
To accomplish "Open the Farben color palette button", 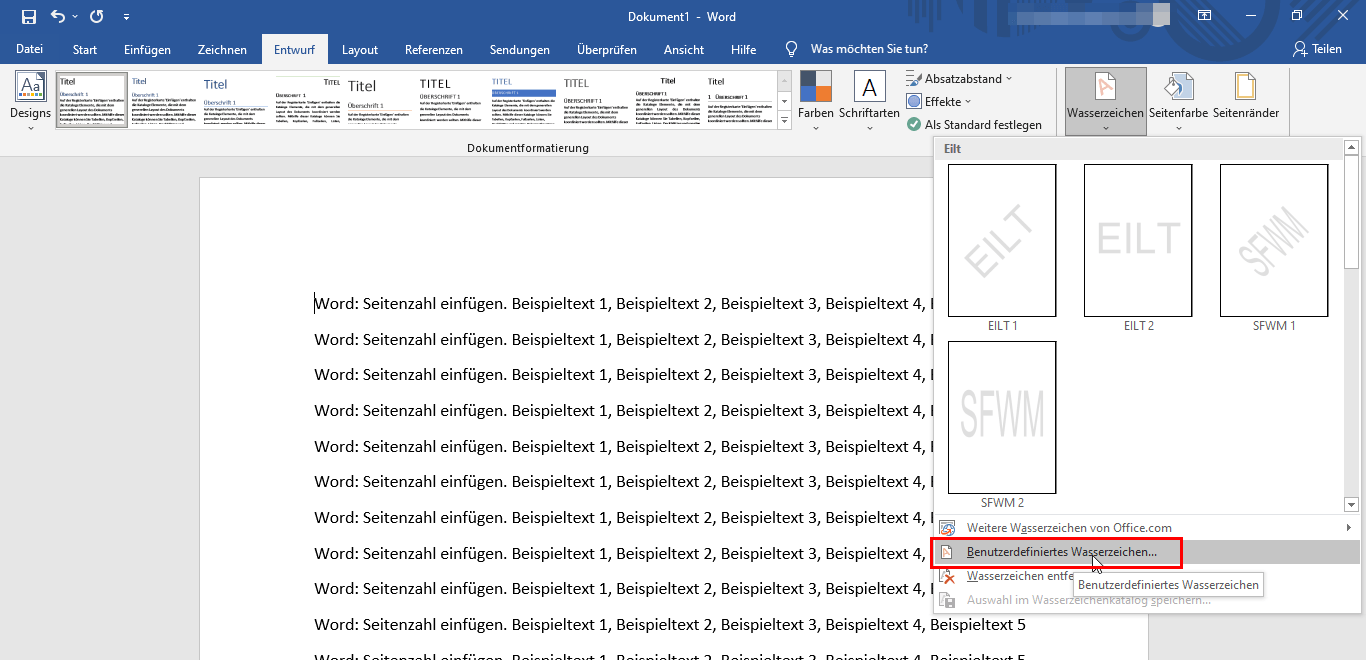I will (x=816, y=101).
